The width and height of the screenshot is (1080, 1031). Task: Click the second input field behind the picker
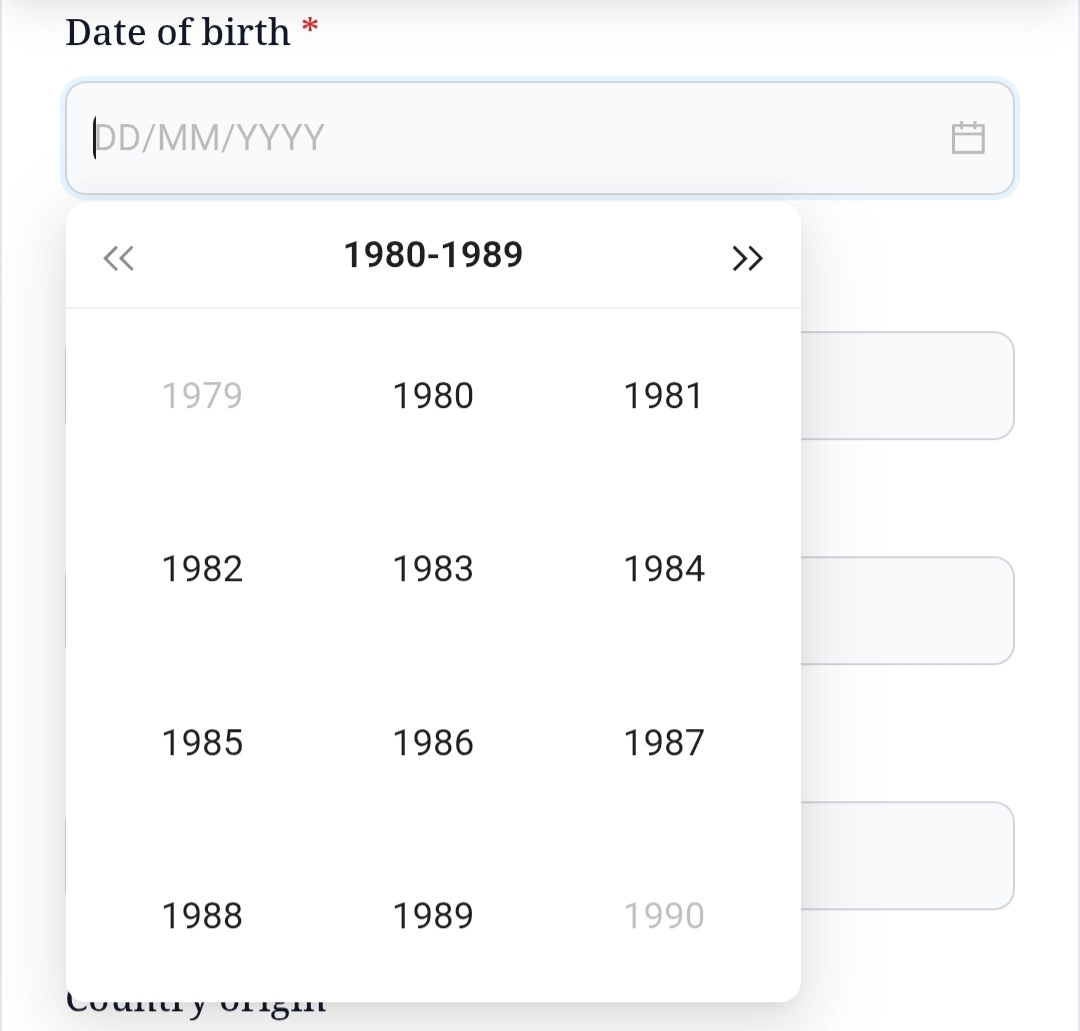pos(907,611)
